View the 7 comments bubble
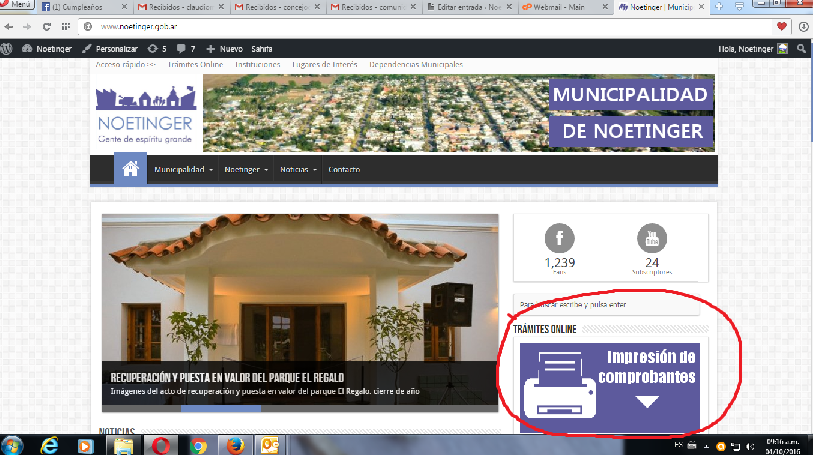 [186, 49]
